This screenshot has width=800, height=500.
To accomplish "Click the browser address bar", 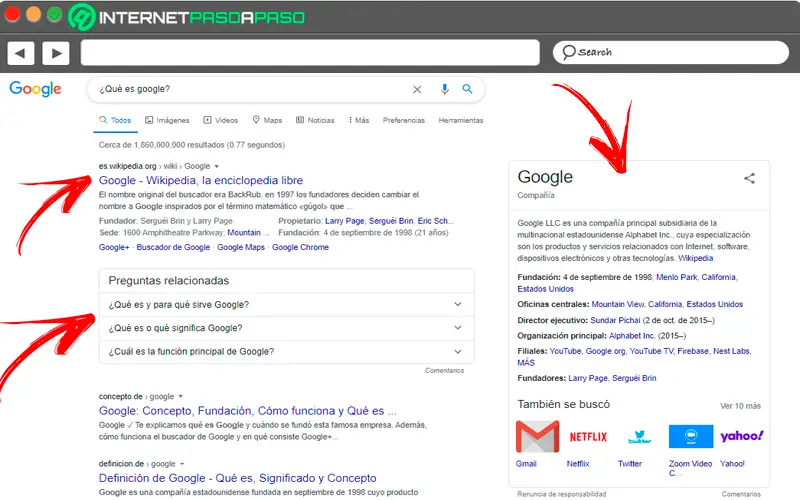I will tap(310, 53).
